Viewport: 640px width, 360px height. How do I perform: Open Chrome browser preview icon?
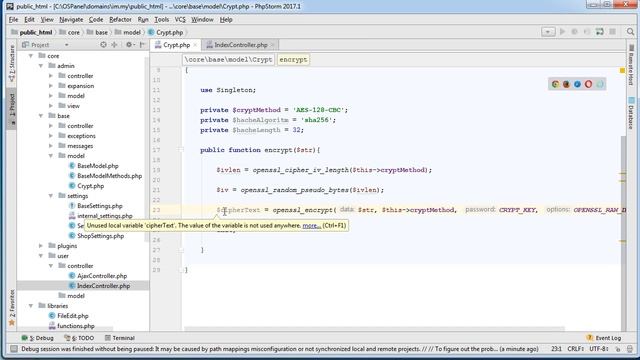[x=555, y=84]
